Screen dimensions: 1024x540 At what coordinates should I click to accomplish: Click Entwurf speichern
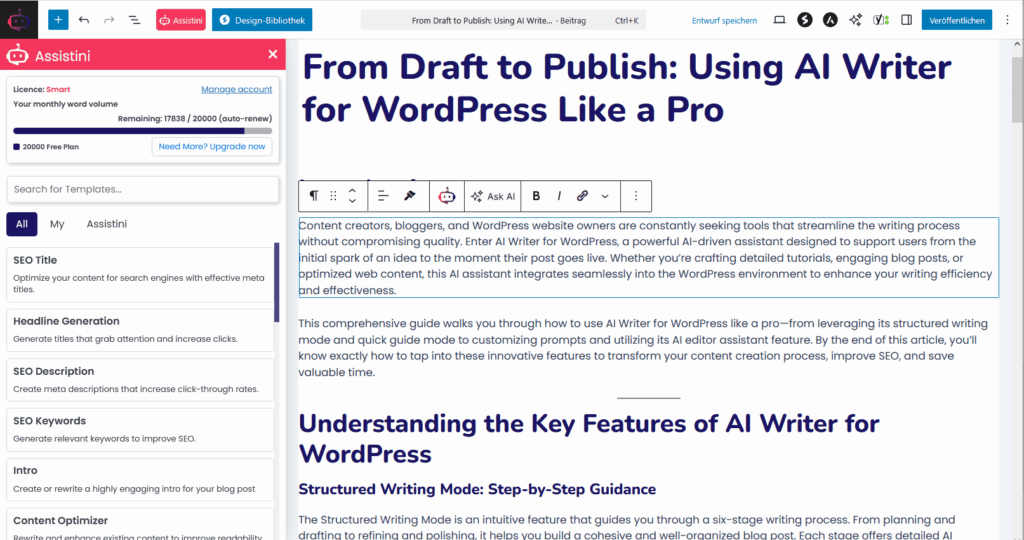(724, 20)
